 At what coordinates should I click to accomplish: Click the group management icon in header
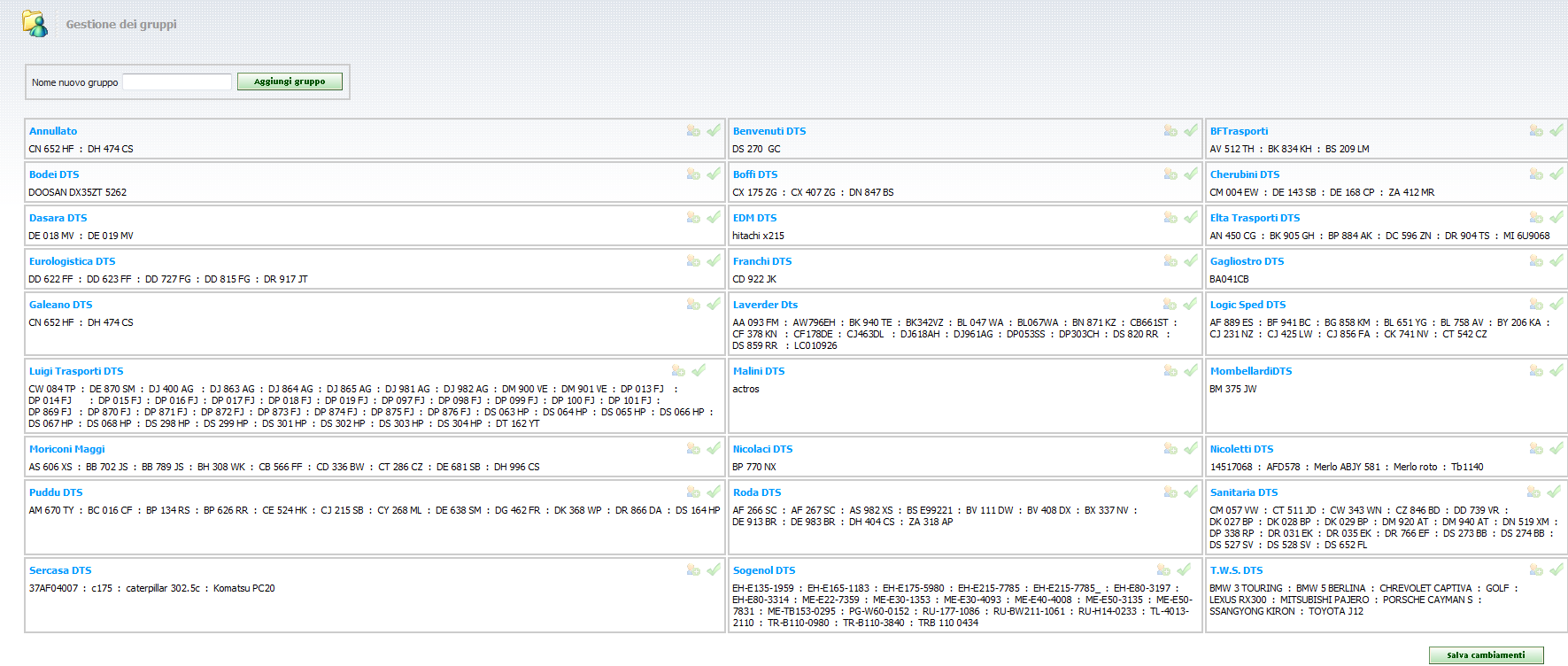pos(35,24)
